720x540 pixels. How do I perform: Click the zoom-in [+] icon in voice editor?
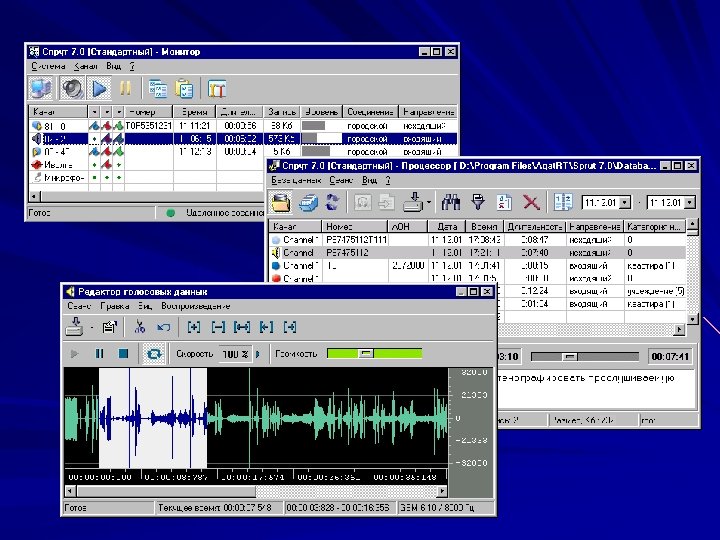194,326
